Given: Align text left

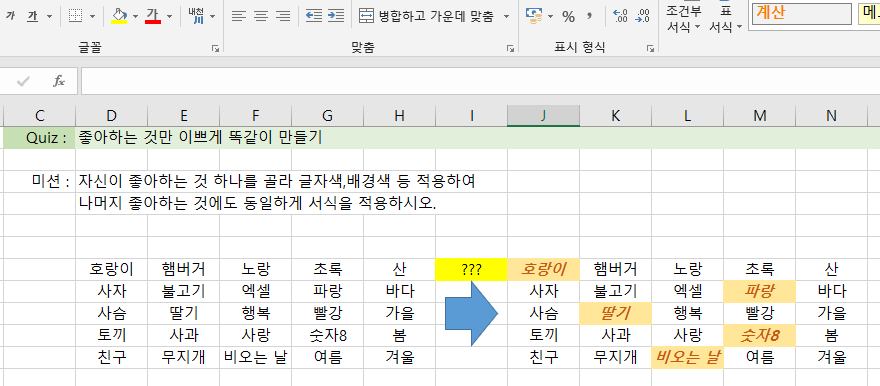Looking at the screenshot, I should tap(239, 16).
